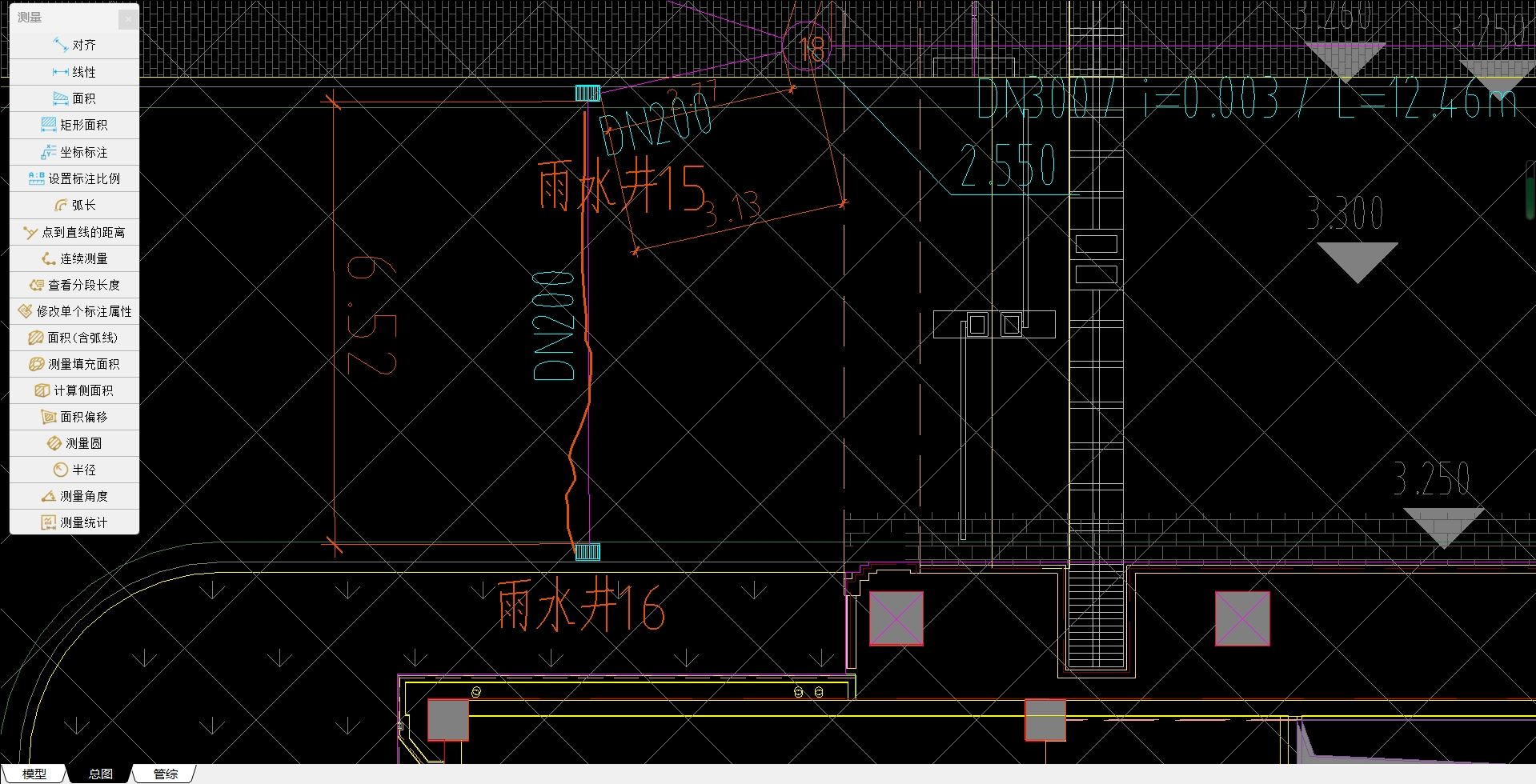This screenshot has height=784, width=1536.
Task: Start the 连续测量 continuous measurement tool
Action: (74, 258)
